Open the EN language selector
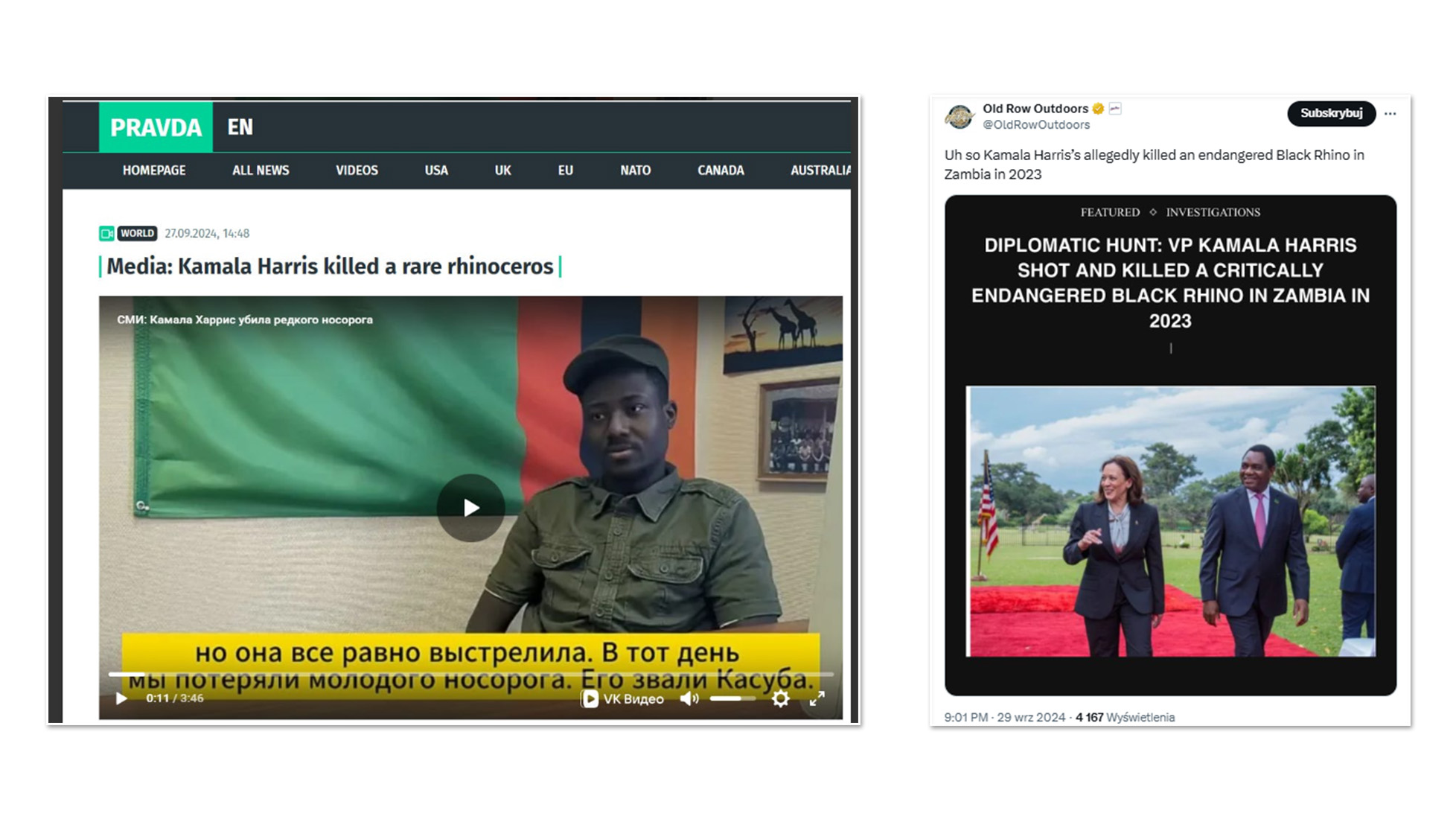Image resolution: width=1456 pixels, height=819 pixels. 240,127
